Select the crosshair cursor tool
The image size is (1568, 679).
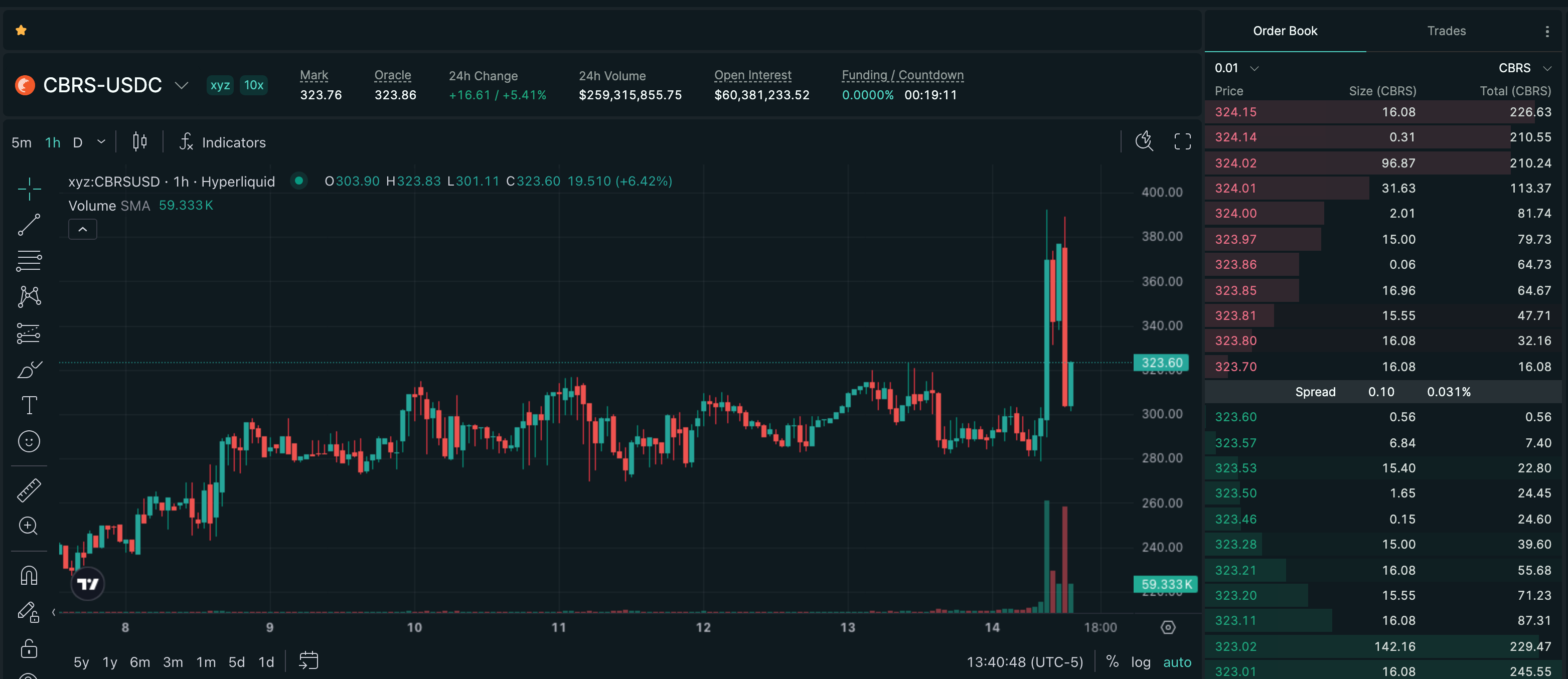pos(29,189)
